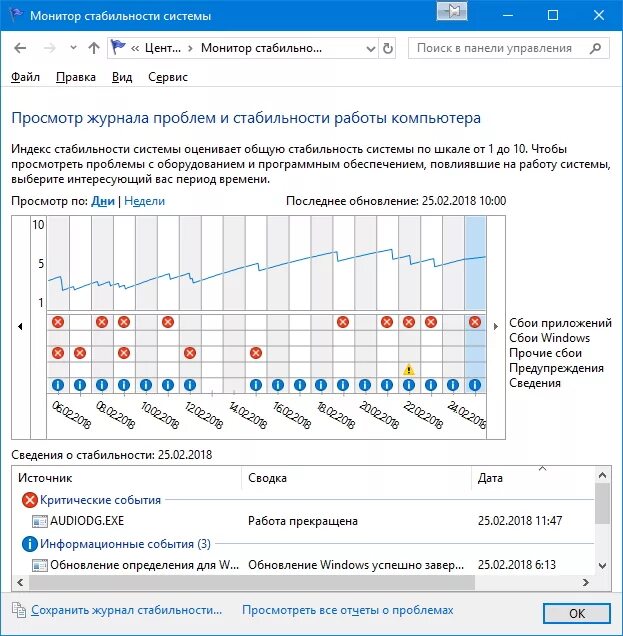Click the horizontal scrollbar left arrow
The width and height of the screenshot is (623, 636).
(20, 582)
